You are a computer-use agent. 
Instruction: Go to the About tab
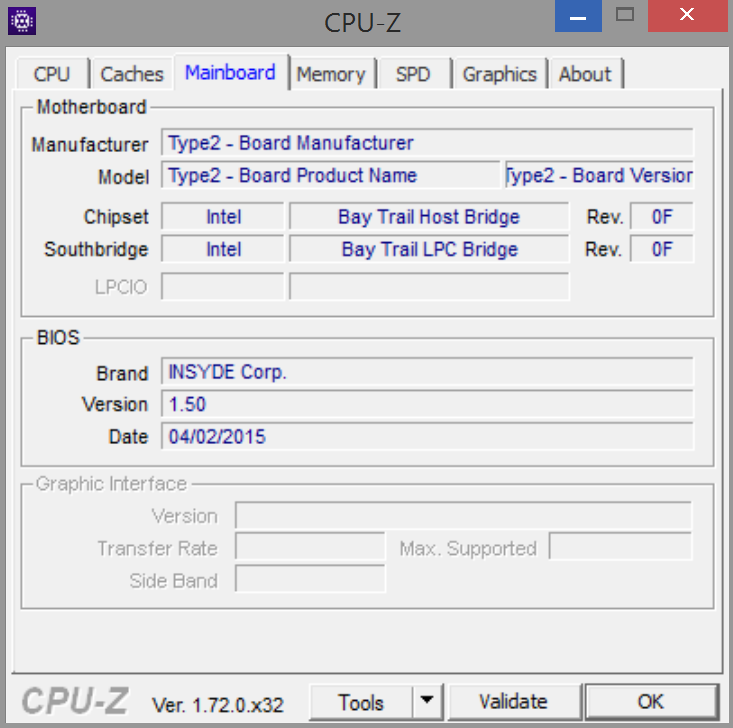[x=585, y=74]
